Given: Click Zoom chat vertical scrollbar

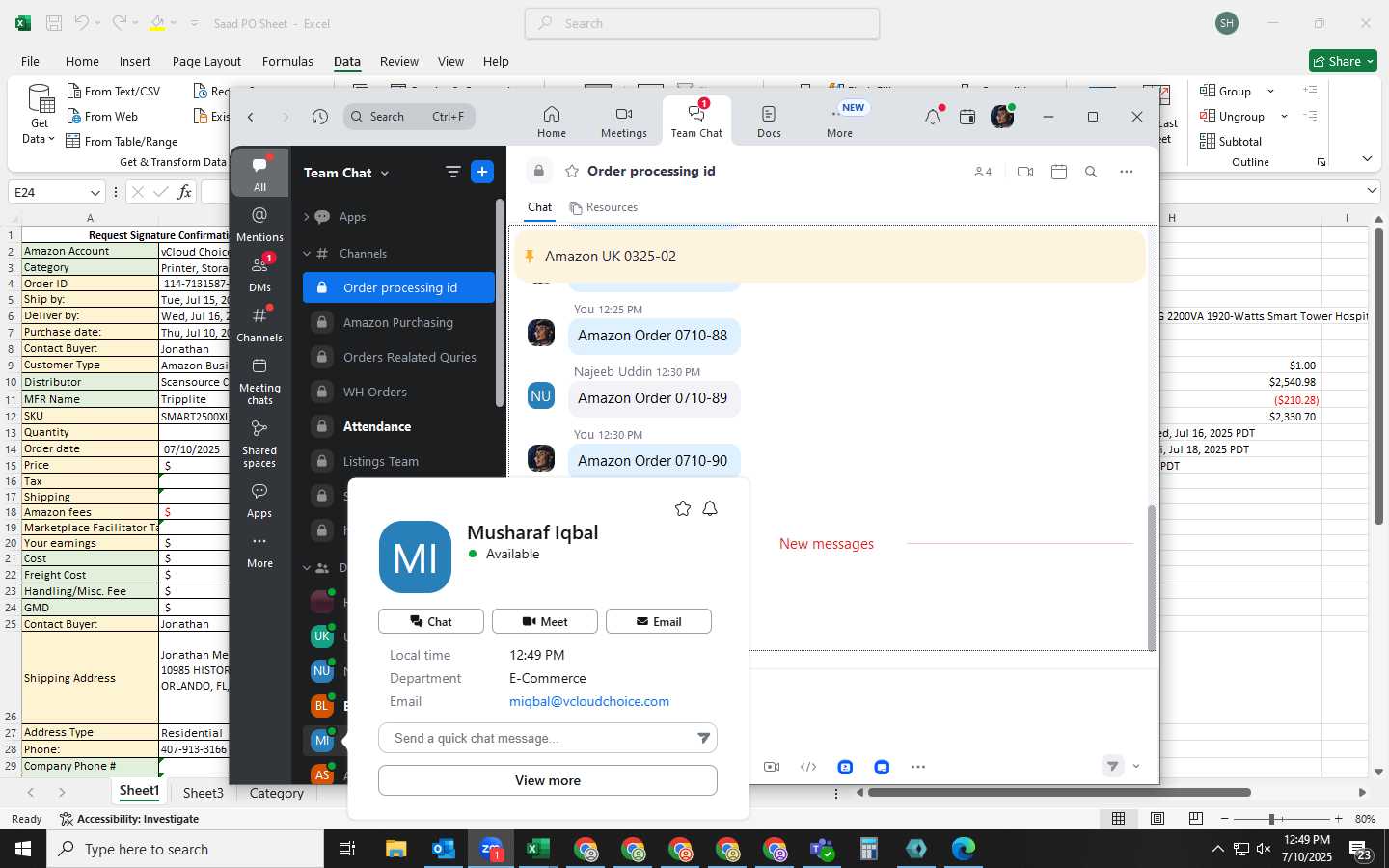Looking at the screenshot, I should tap(1151, 577).
